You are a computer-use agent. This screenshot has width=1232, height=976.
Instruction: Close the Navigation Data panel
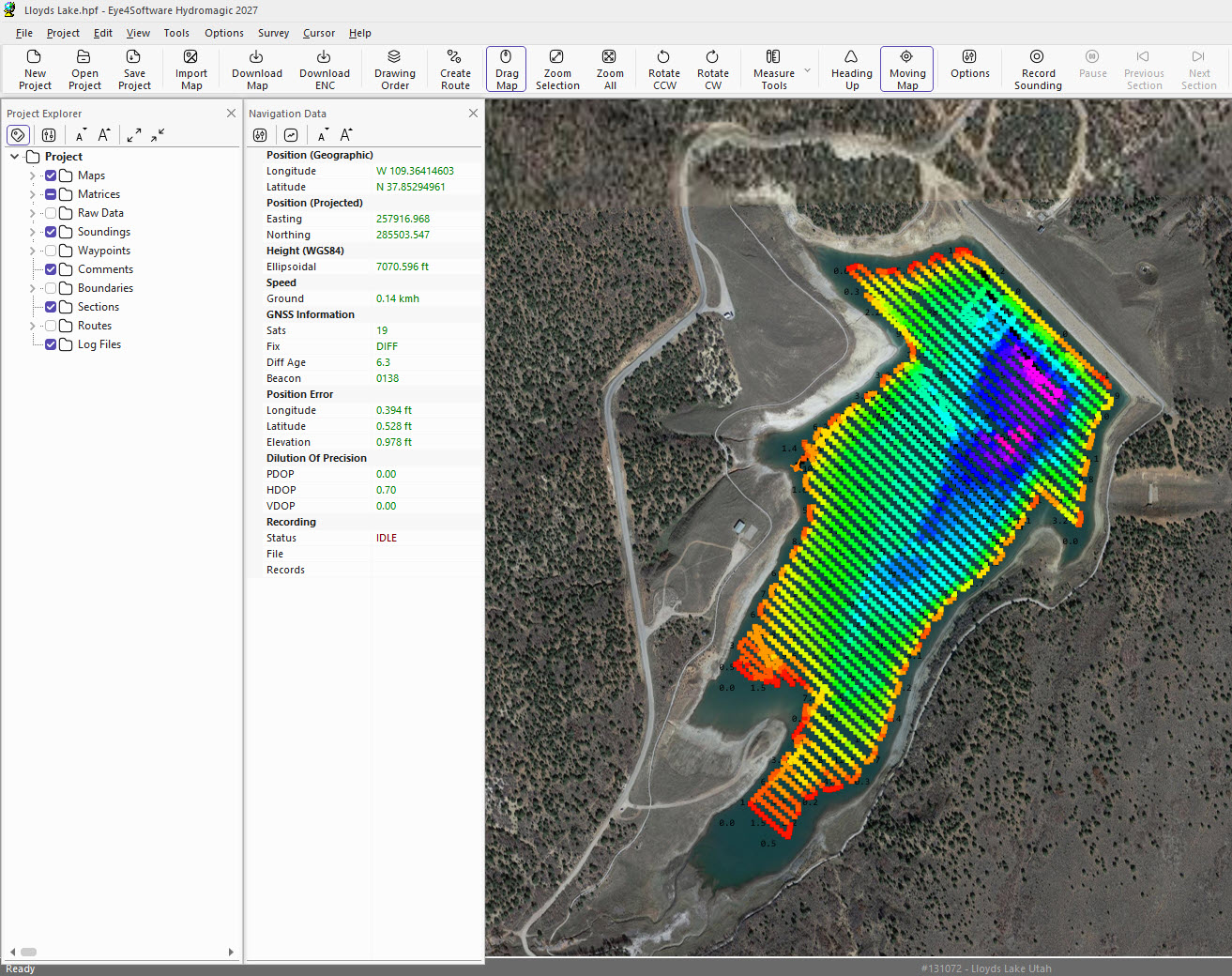click(x=473, y=113)
